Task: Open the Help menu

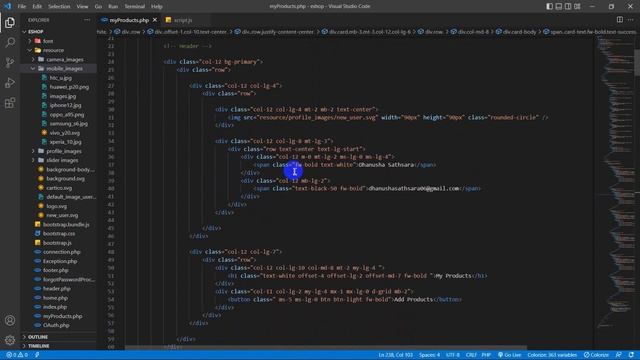Action: pos(157,7)
